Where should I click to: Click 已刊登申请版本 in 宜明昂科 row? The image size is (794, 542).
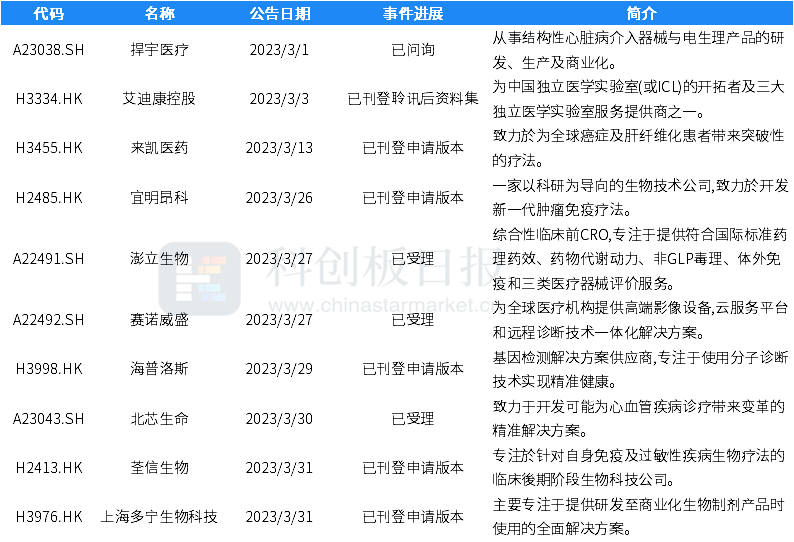click(413, 198)
